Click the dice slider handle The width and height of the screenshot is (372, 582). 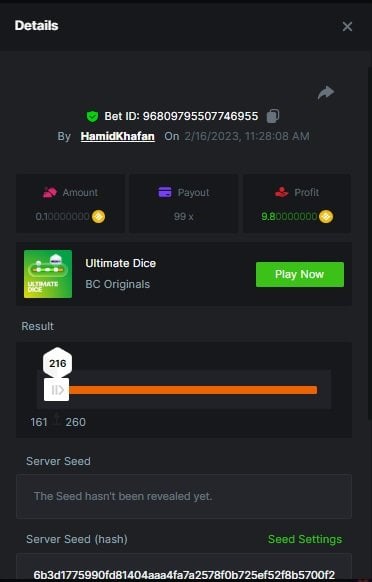pos(56,390)
